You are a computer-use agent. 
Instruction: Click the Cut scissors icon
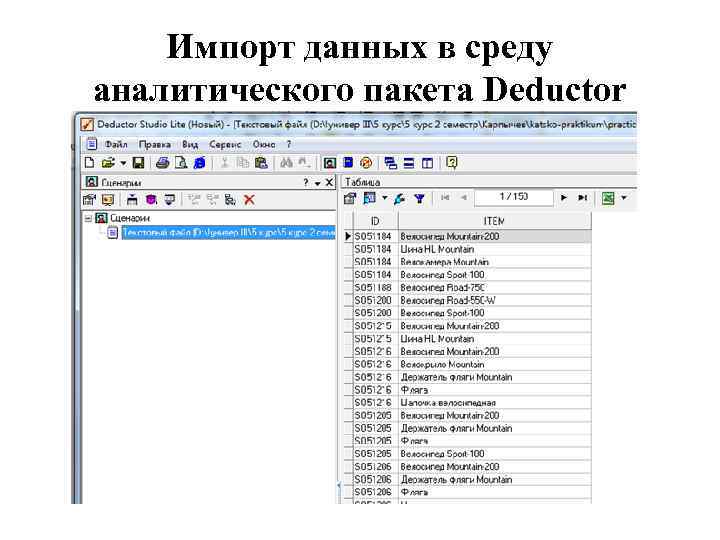point(225,163)
